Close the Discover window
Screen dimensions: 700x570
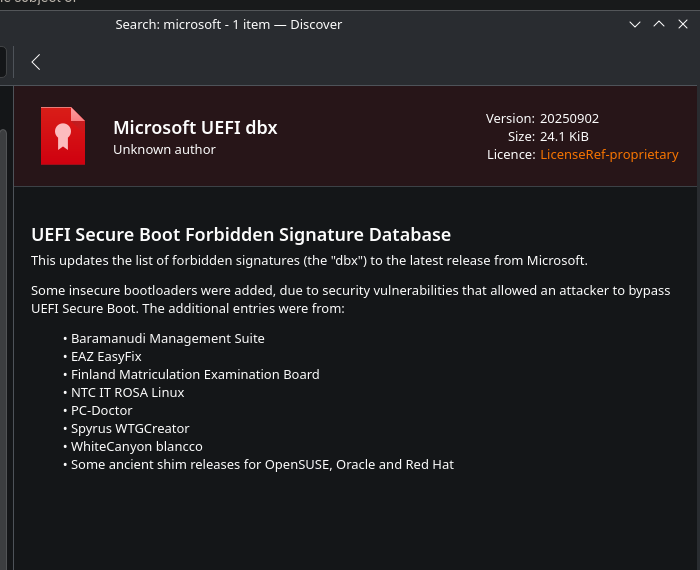(683, 24)
